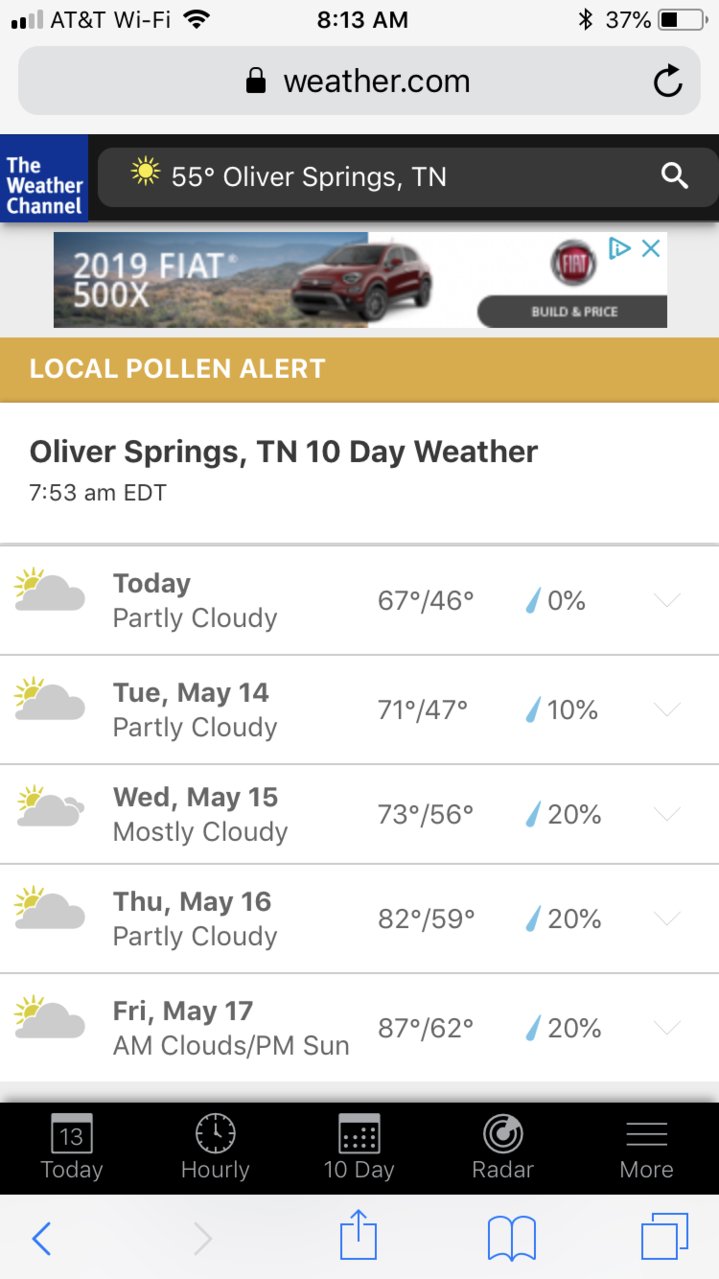
Task: Expand Today forecast details chevron
Action: 667,600
